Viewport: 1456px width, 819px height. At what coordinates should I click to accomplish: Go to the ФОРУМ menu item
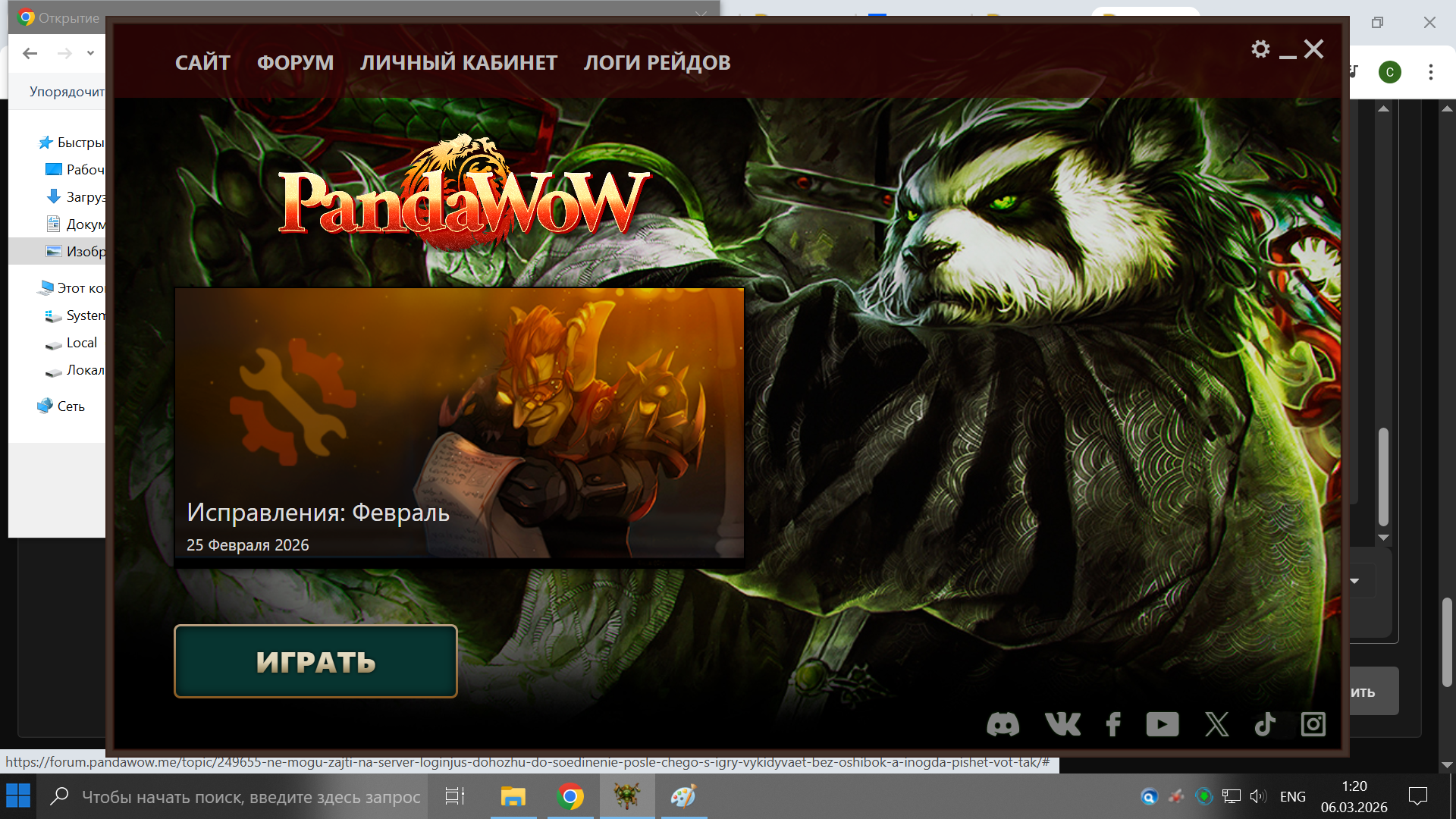[x=295, y=63]
